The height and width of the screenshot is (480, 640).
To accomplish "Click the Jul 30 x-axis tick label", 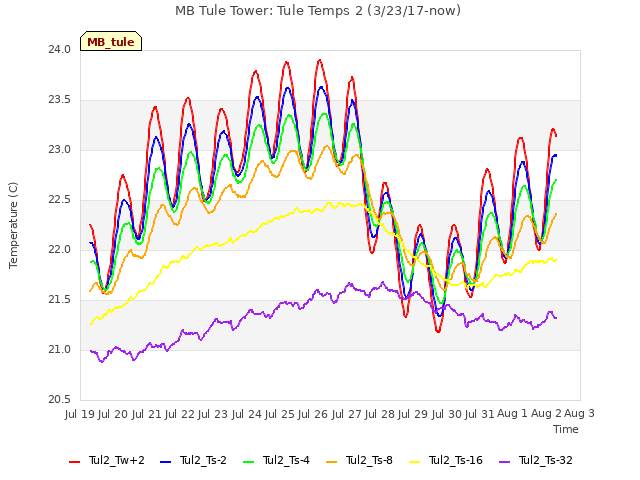I will tap(447, 414).
